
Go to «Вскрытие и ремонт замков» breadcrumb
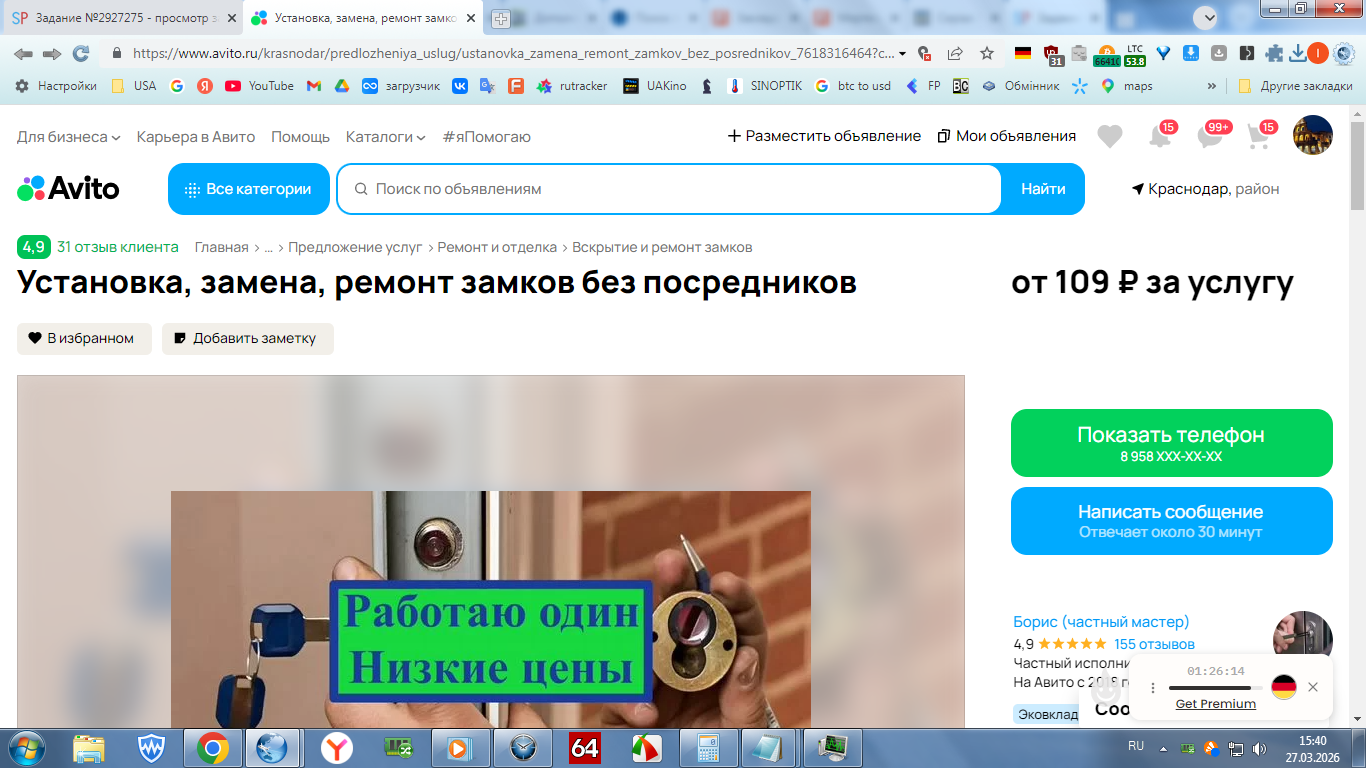(662, 247)
